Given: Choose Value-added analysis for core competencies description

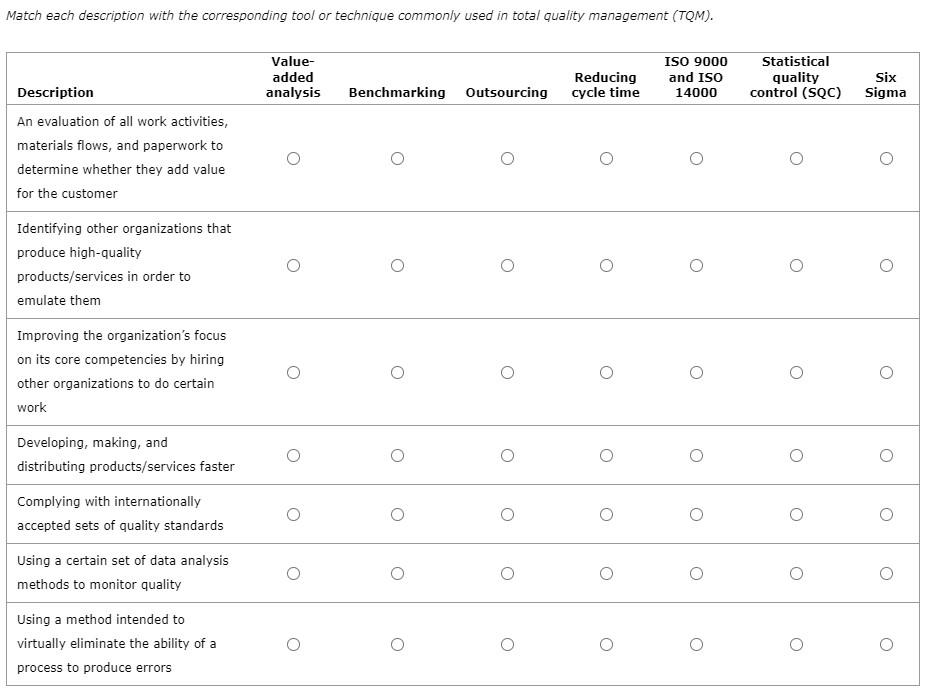Looking at the screenshot, I should coord(293,371).
